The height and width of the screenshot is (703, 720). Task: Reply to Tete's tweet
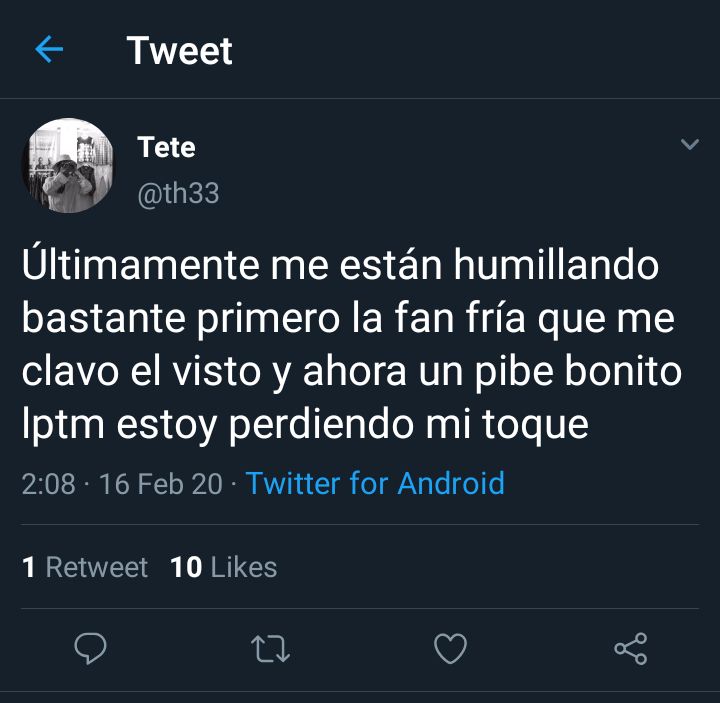[90, 648]
